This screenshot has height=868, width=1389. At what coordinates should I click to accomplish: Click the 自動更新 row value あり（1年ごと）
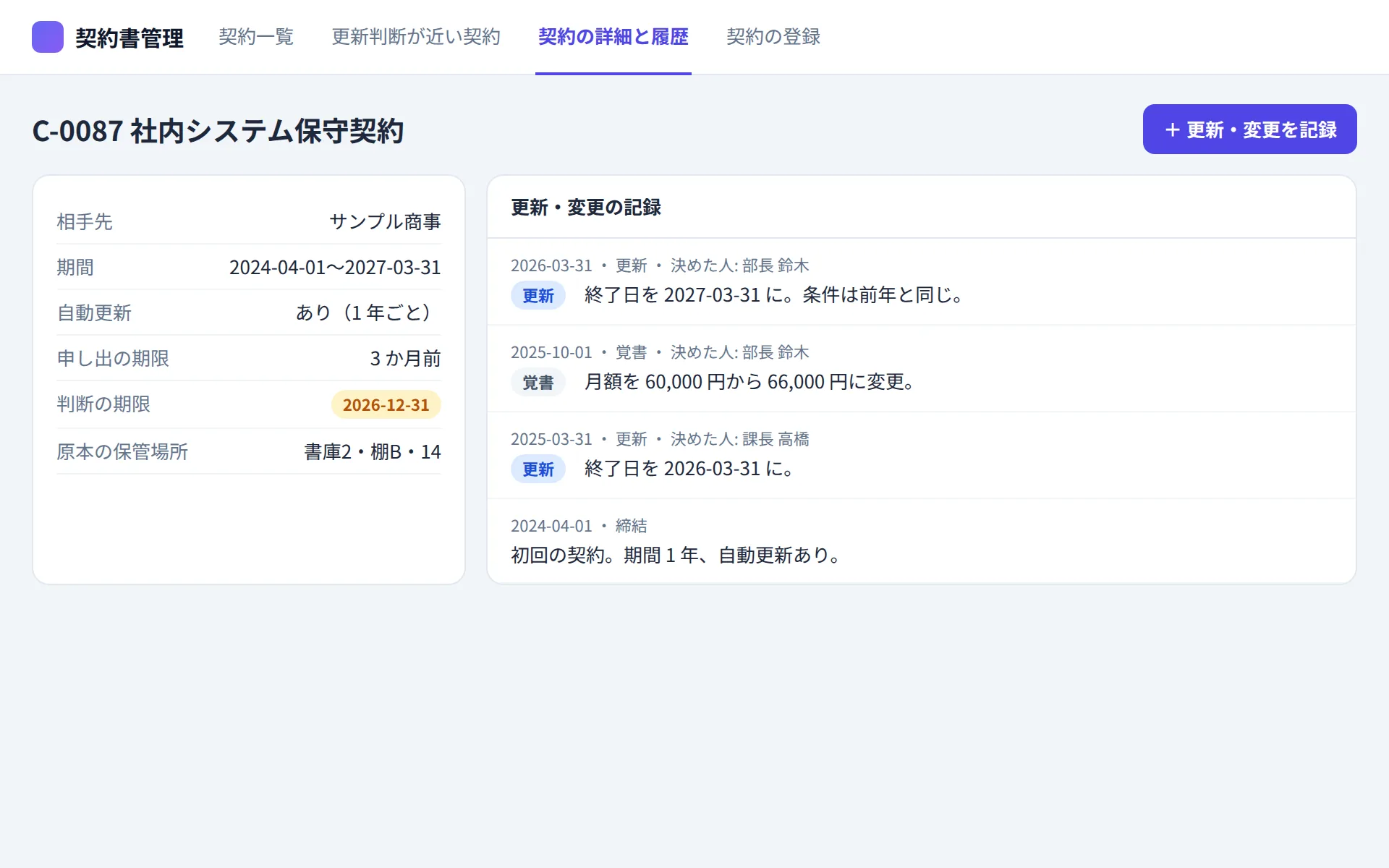[368, 313]
